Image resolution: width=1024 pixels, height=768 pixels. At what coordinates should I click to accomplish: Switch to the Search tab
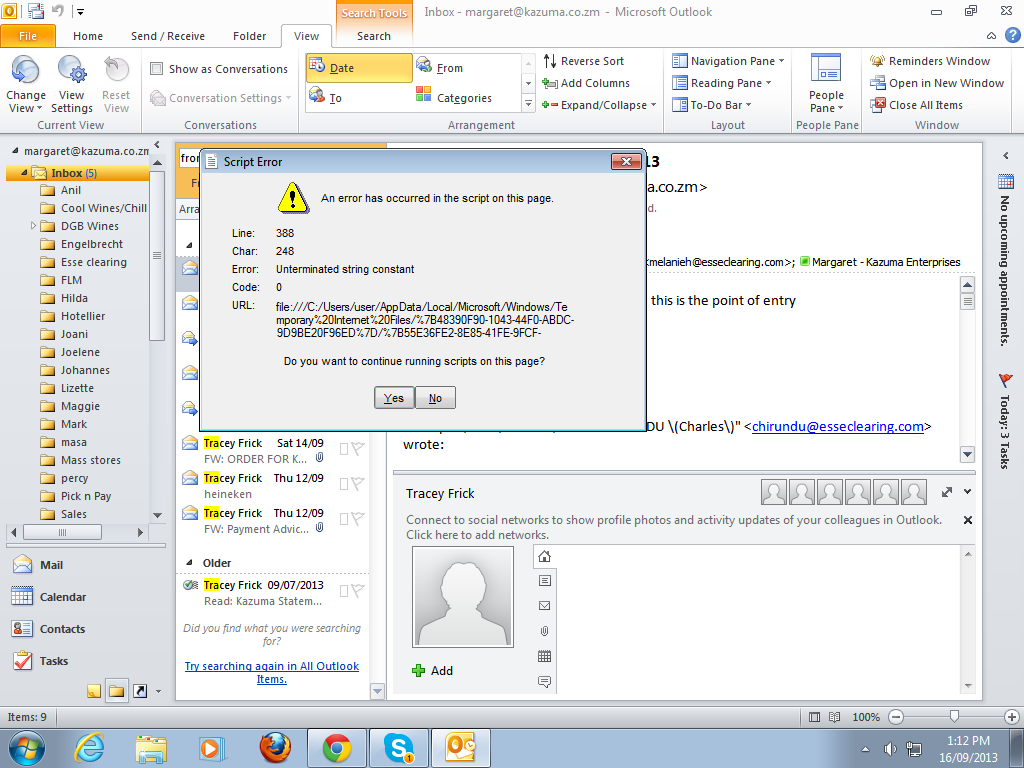(374, 36)
